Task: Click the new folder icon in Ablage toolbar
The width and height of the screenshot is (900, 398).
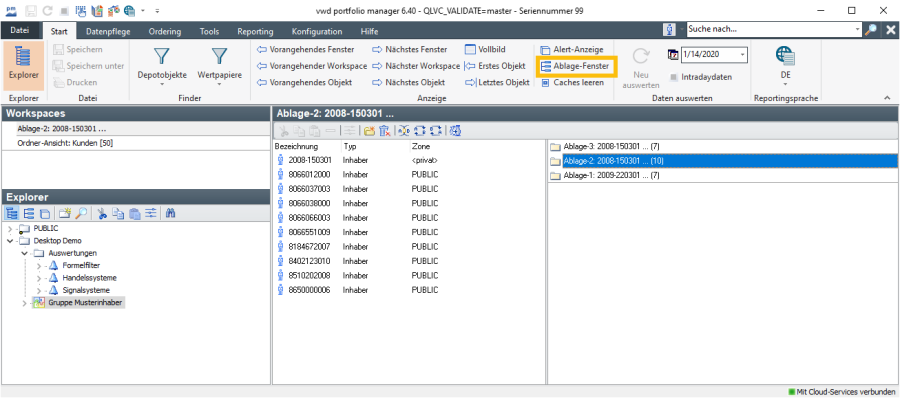Action: click(369, 131)
